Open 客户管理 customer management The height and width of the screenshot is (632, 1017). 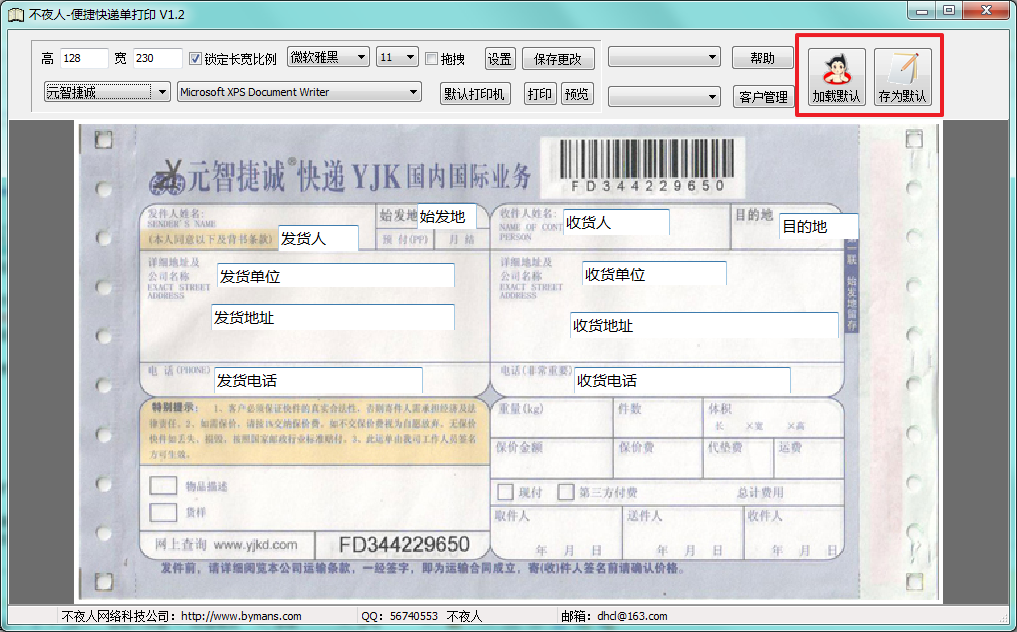click(763, 97)
